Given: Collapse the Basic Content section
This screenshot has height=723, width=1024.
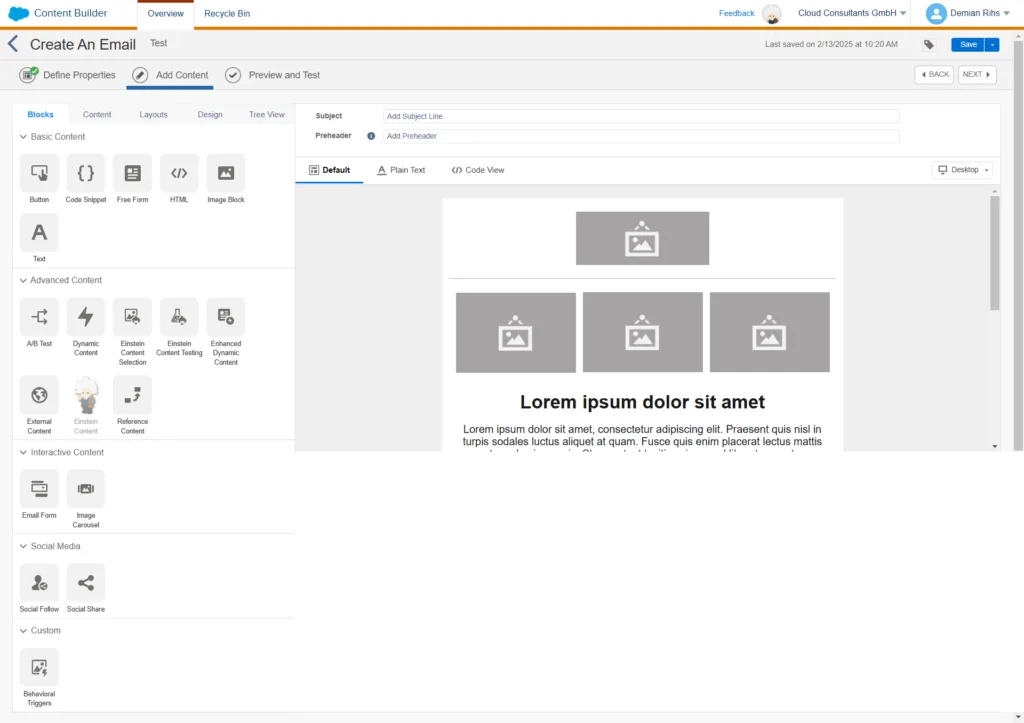Looking at the screenshot, I should 24,137.
